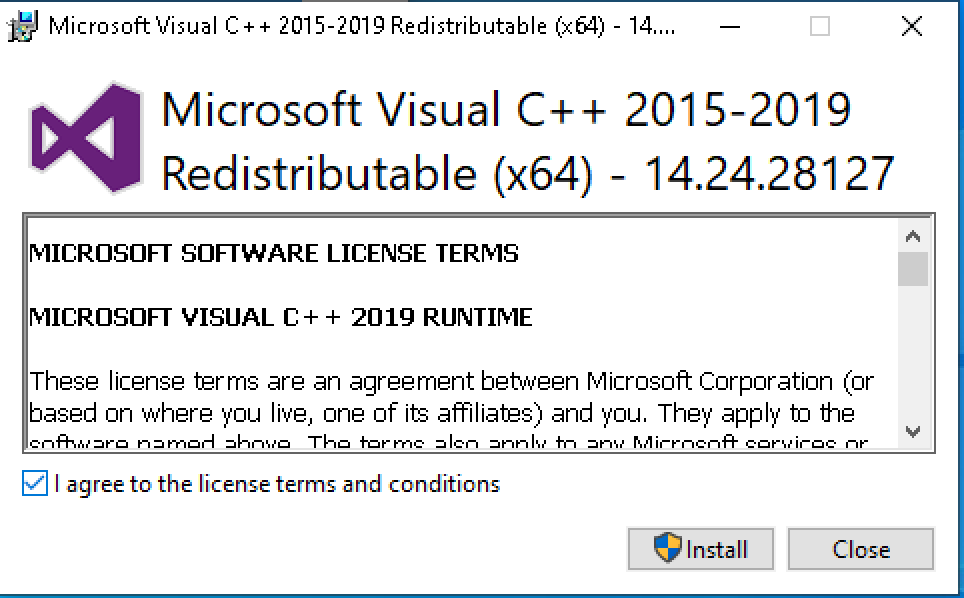The height and width of the screenshot is (598, 964).
Task: Click the purple Visual Studio logo
Action: (86, 137)
